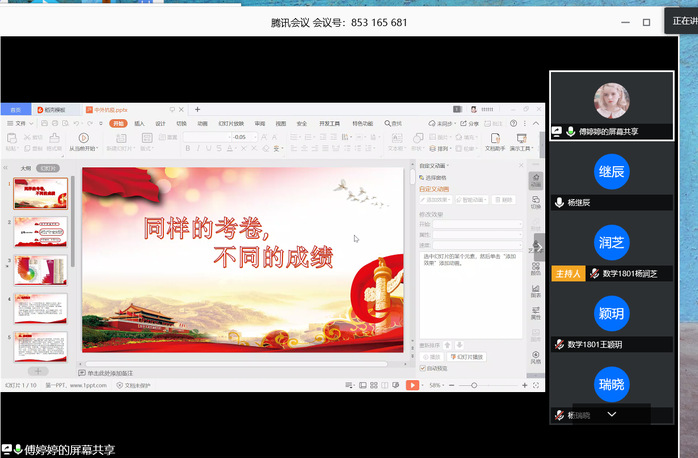Click 选择窗格 icon in animation pane
698x458 pixels.
(x=423, y=177)
